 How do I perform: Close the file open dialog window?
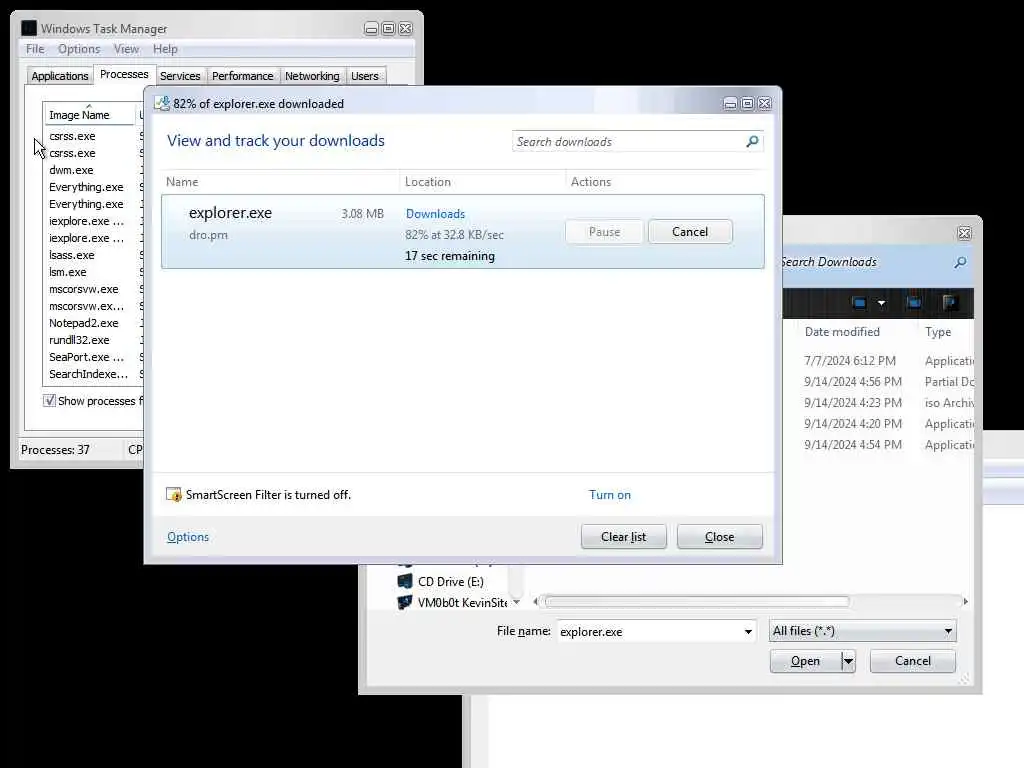pos(964,233)
